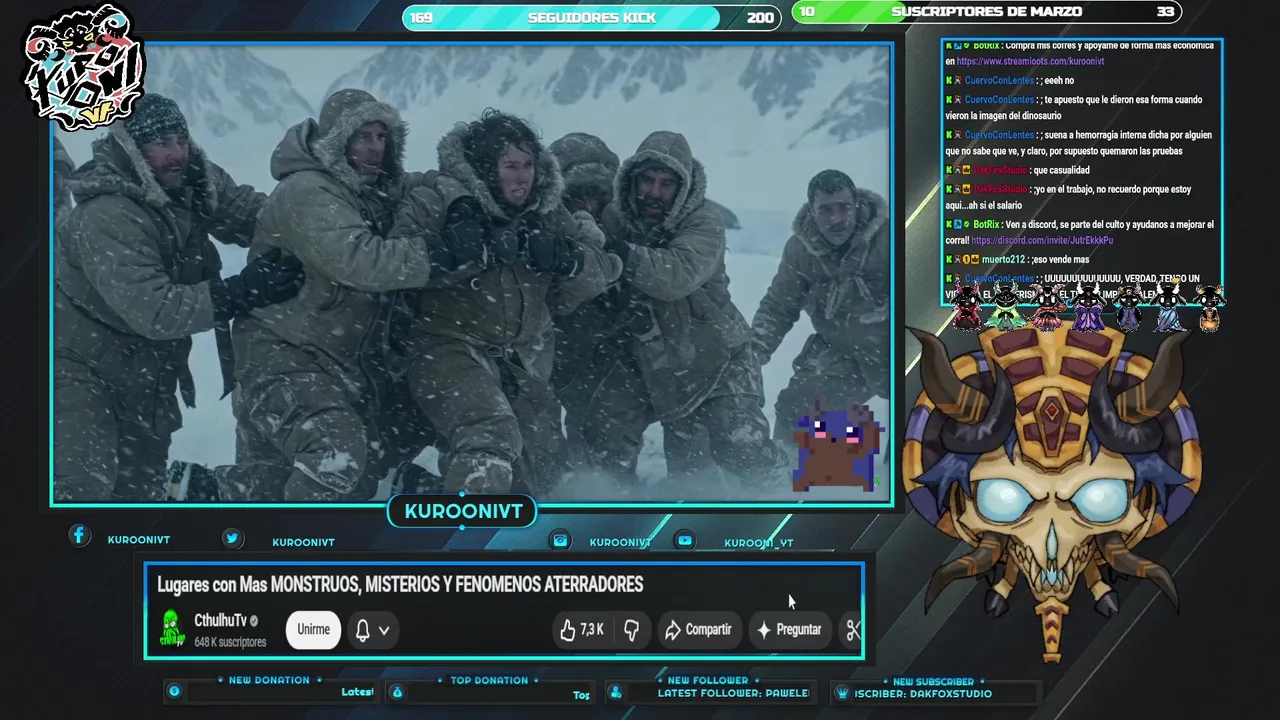Viewport: 1280px width, 720px height.
Task: Click the New Follower person icon
Action: 616,692
